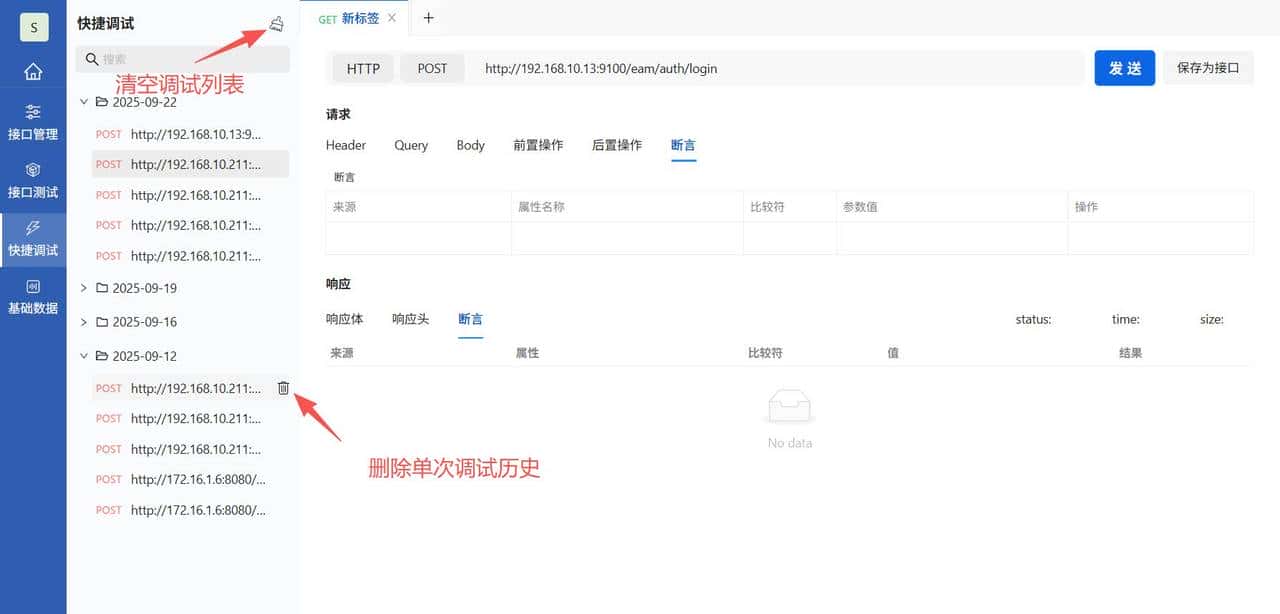Collapse the 2025-09-22 folder
The image size is (1280, 614).
coord(84,101)
